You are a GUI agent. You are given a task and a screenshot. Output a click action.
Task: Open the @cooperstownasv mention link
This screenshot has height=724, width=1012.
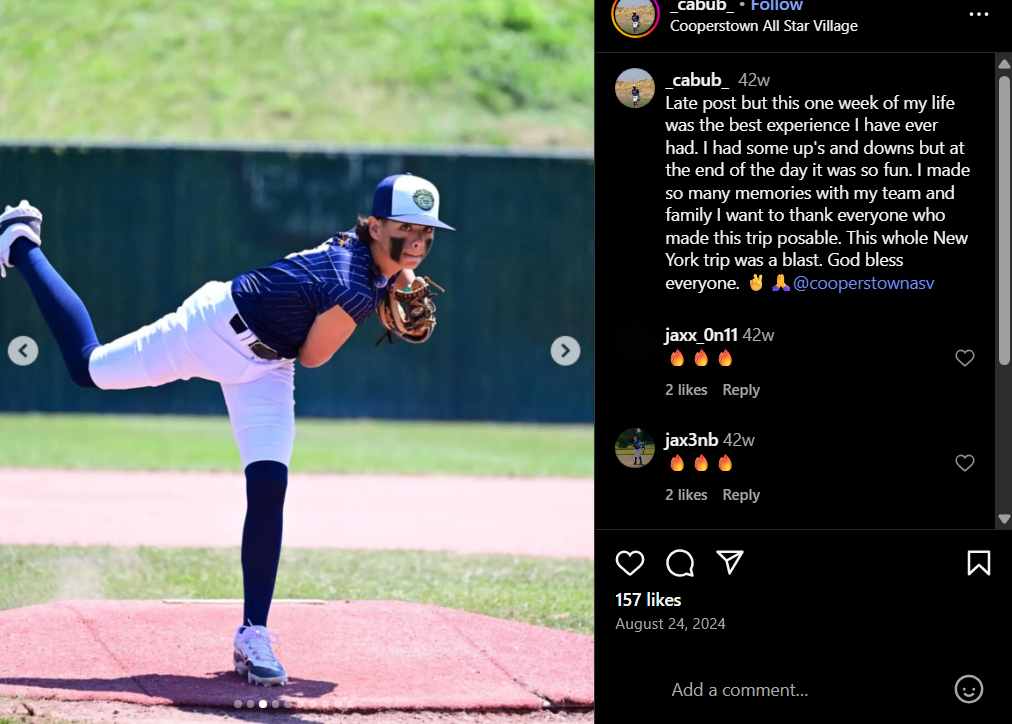(864, 283)
